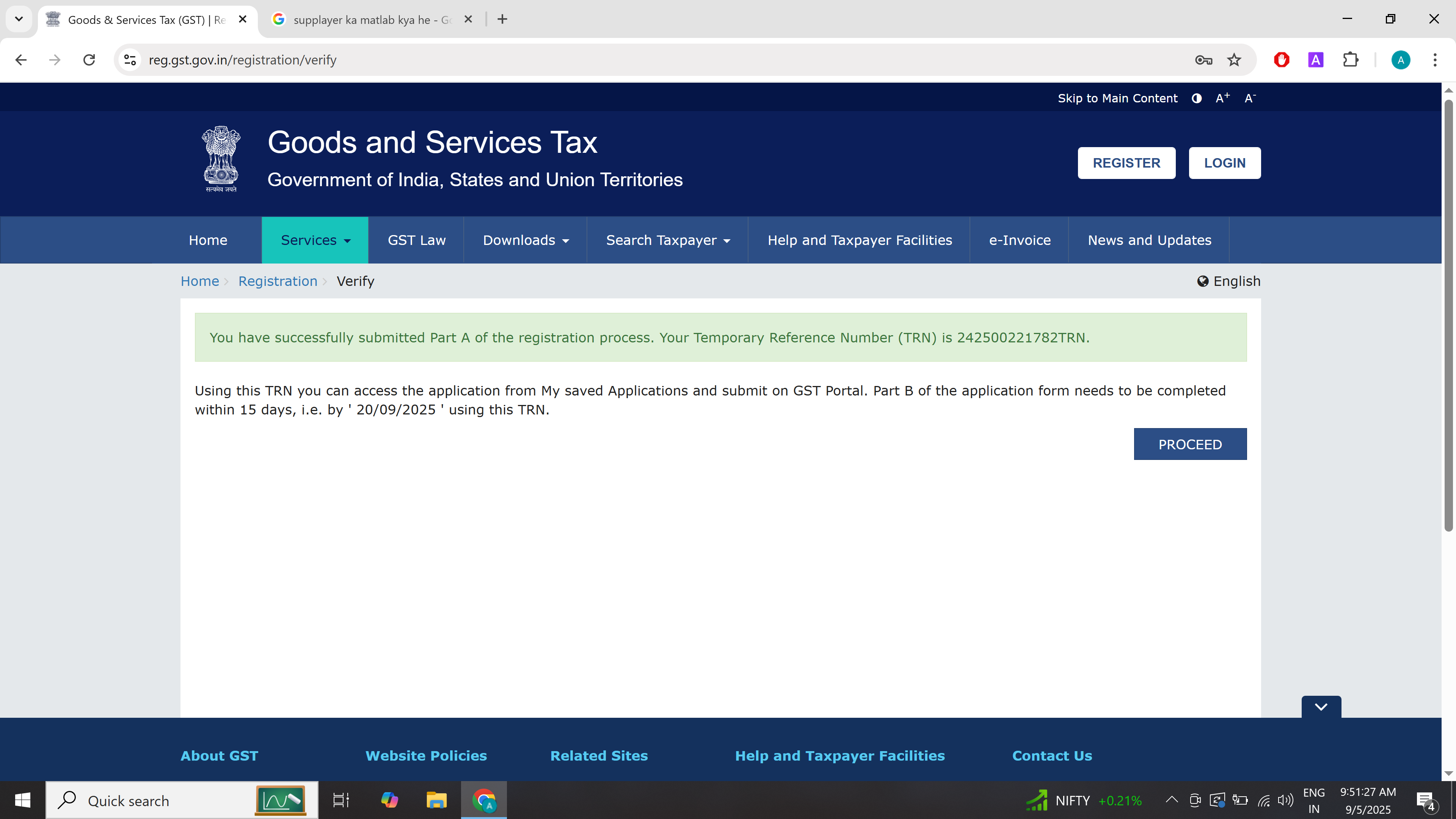Viewport: 1456px width, 819px height.
Task: Click the red adblocker extension icon
Action: tap(1281, 60)
